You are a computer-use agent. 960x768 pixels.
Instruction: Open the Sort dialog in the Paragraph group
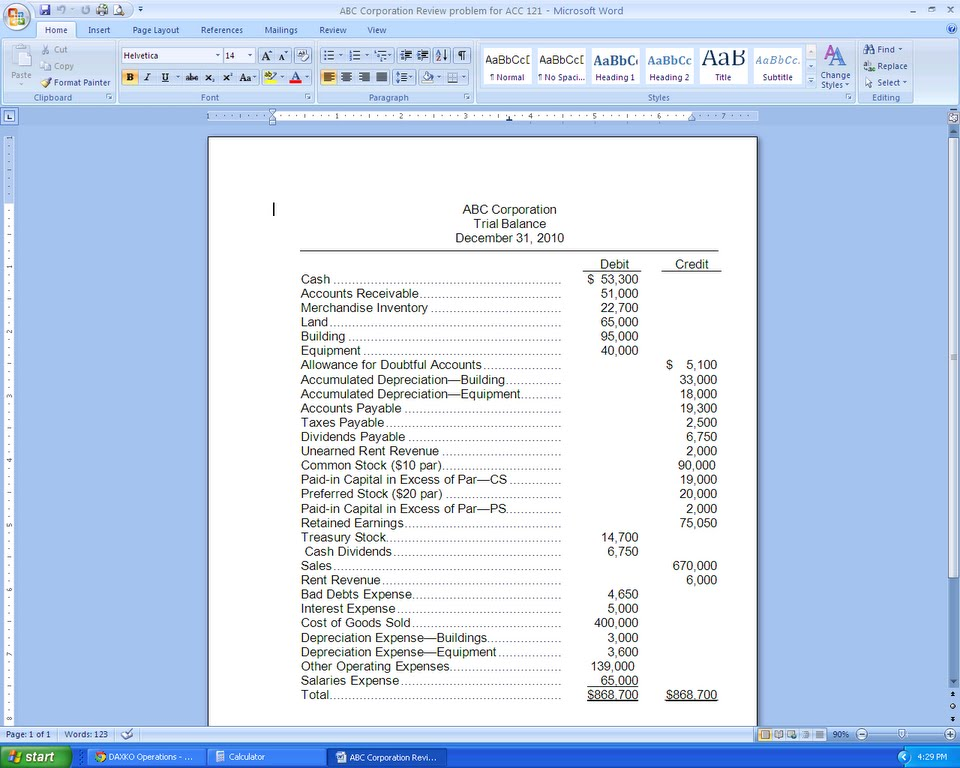(x=441, y=55)
